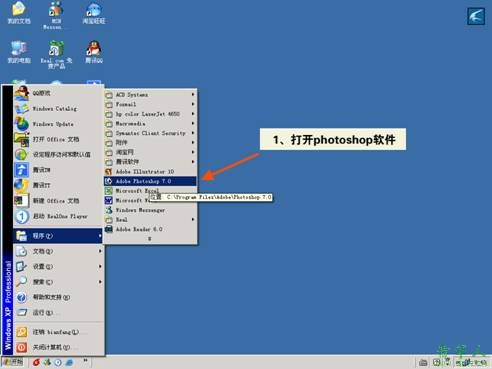Expand the ACD Systems program folder
This screenshot has width=492, height=369.
150,95
